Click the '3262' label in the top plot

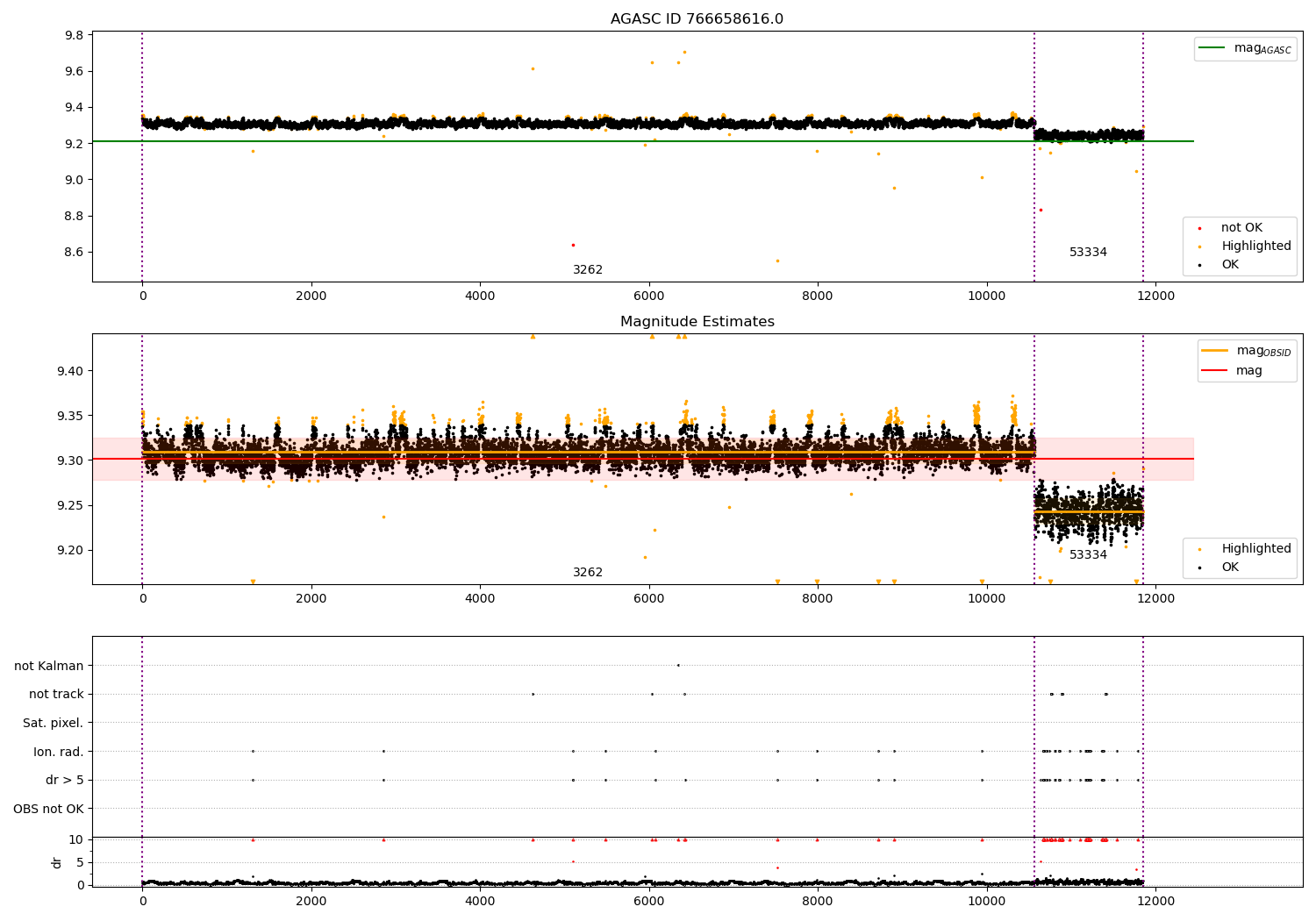pyautogui.click(x=588, y=270)
